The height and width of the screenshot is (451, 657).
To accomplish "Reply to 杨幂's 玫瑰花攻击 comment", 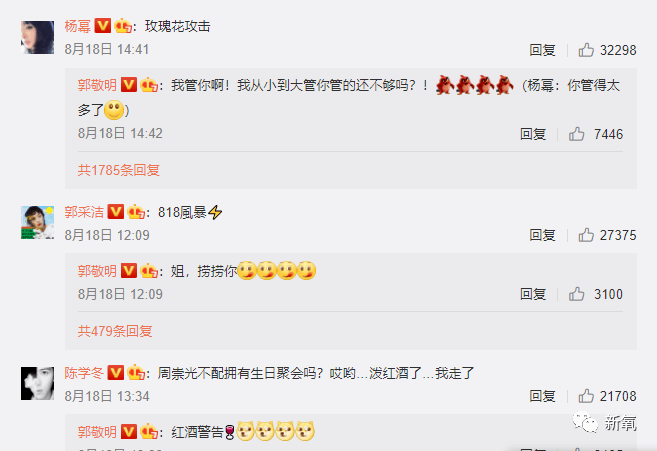I will [542, 50].
